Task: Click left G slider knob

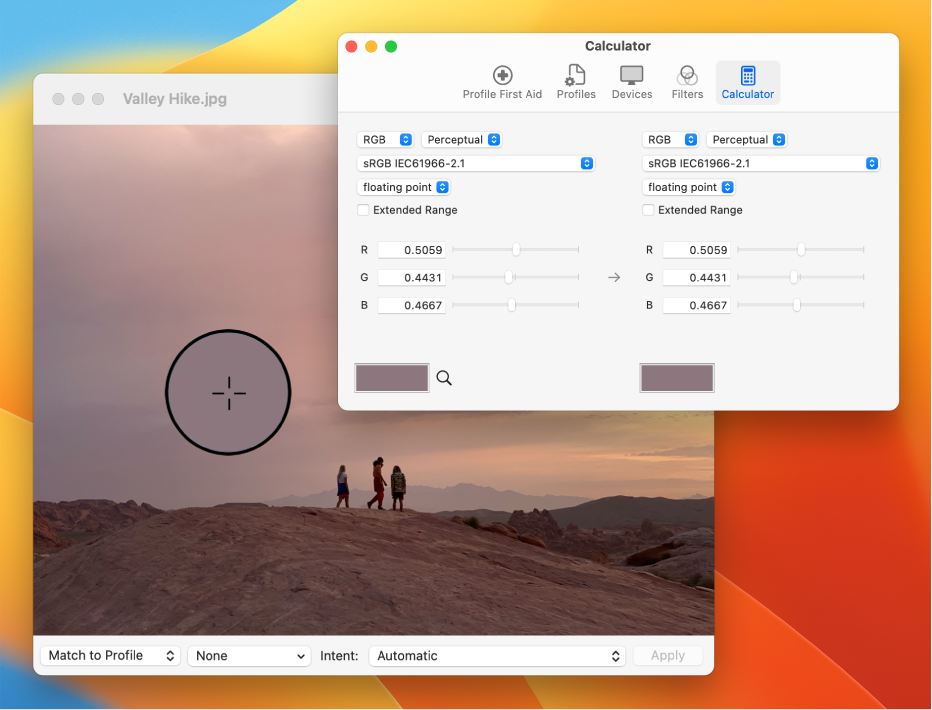Action: (508, 277)
